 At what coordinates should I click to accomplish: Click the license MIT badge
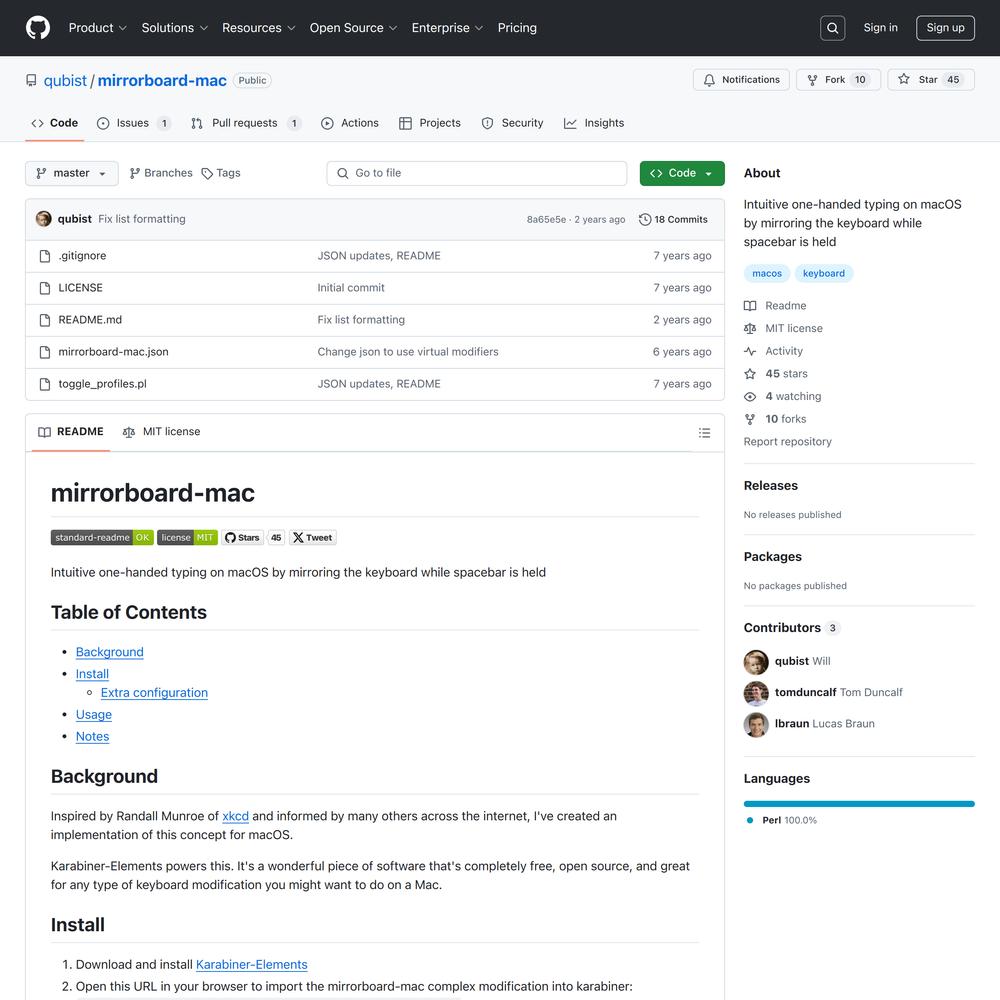pos(188,538)
